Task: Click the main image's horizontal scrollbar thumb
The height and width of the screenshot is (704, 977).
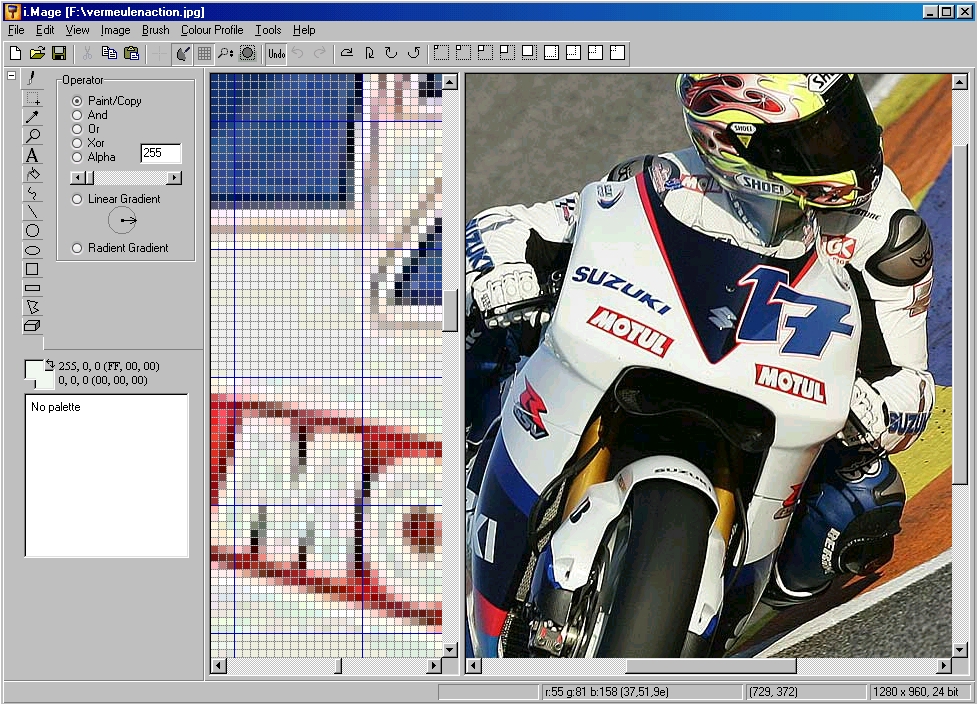Action: coord(711,666)
